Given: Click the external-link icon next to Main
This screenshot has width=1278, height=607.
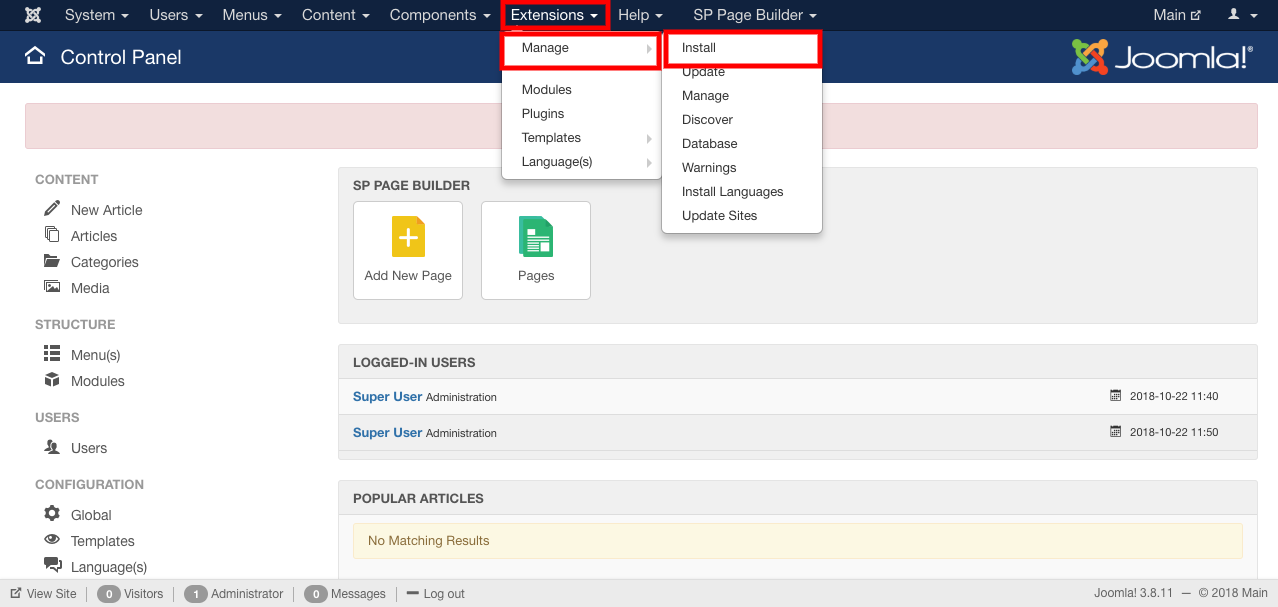Looking at the screenshot, I should tap(1195, 15).
